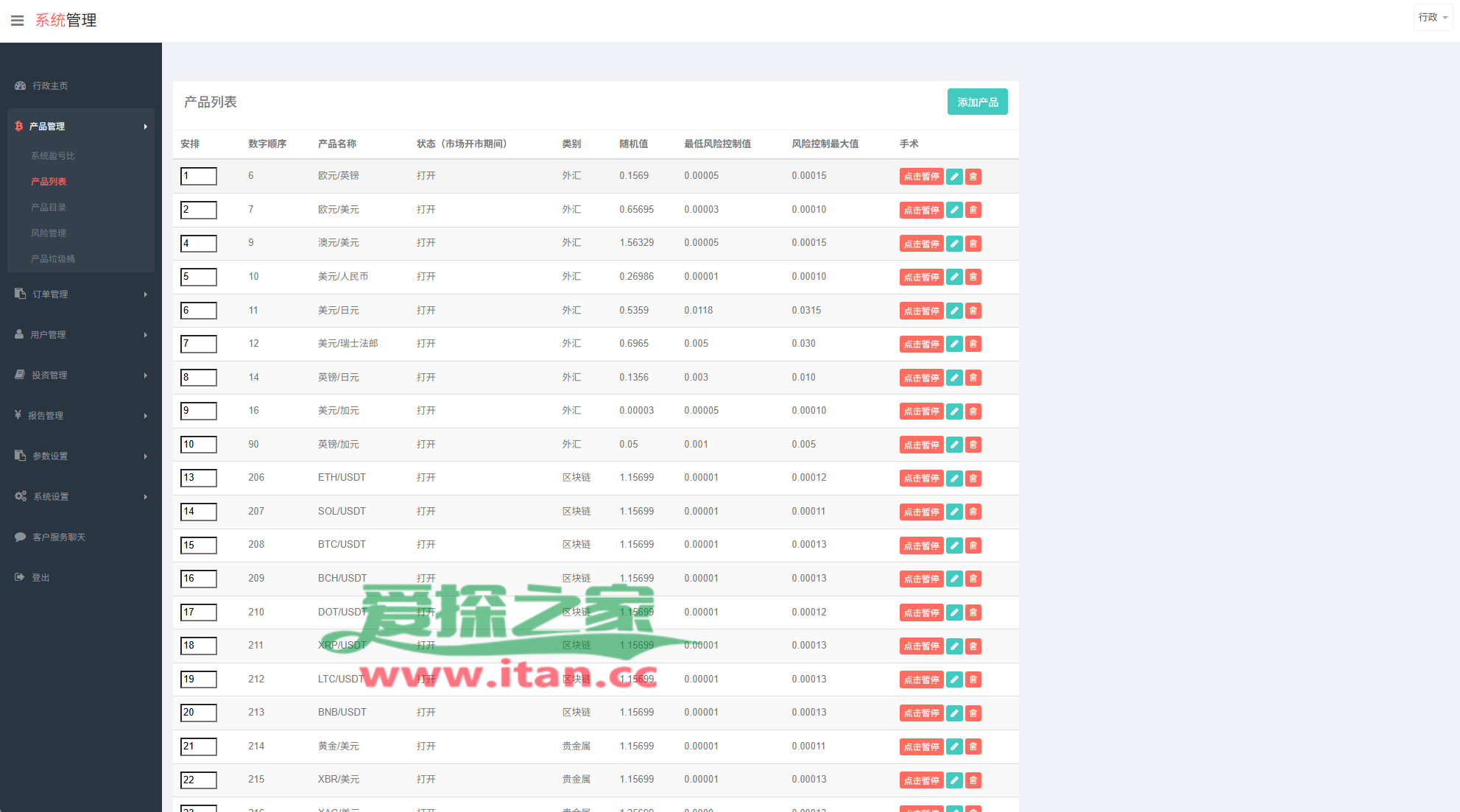The height and width of the screenshot is (812, 1460).
Task: Click delete trash icon for 欧元/美元 row
Action: coord(973,211)
